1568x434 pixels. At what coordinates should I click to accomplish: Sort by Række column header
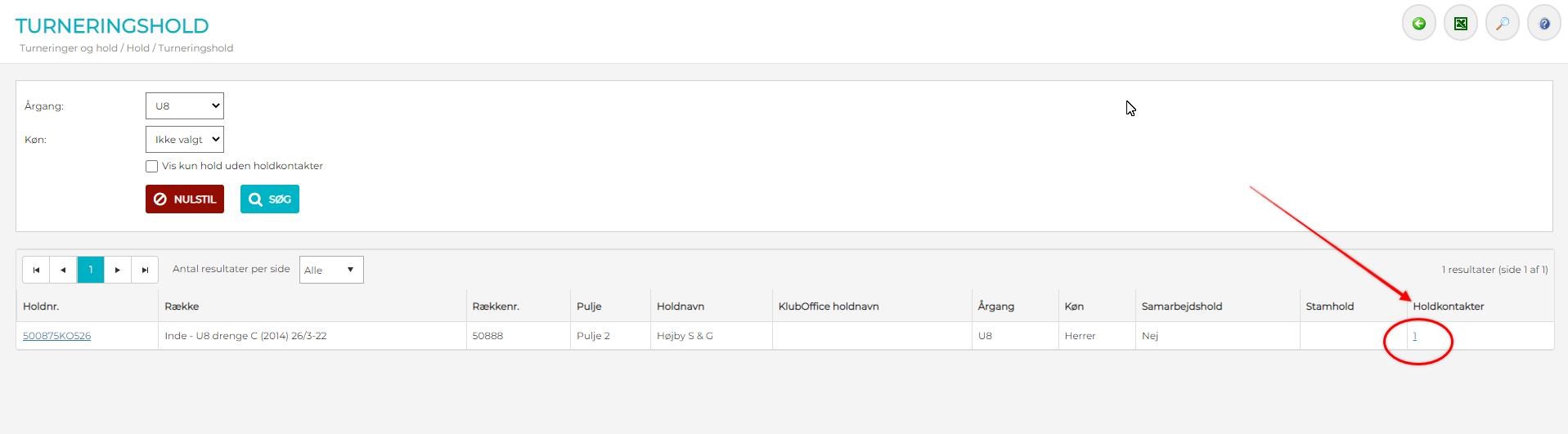(x=182, y=306)
